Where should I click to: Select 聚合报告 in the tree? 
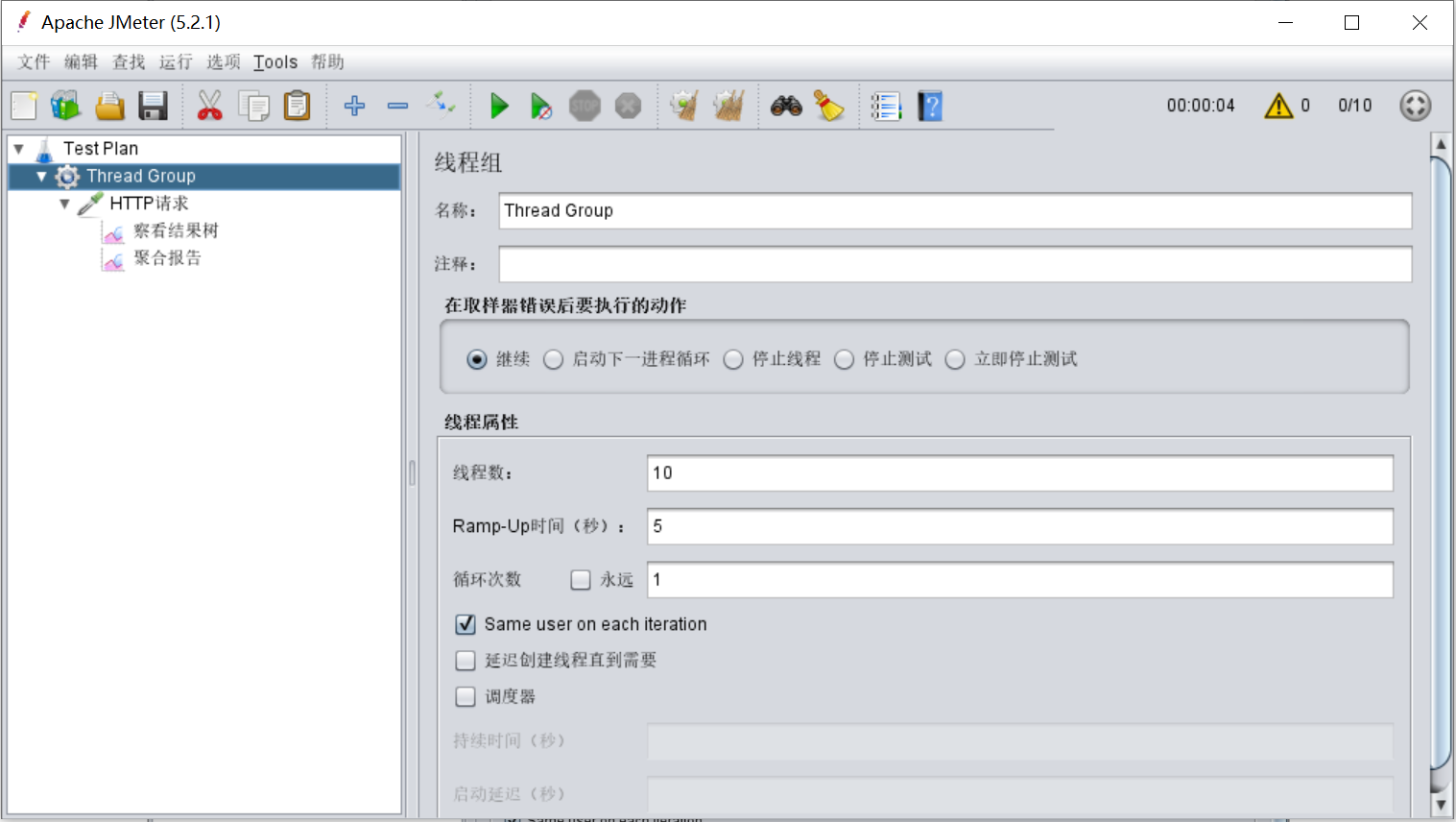pos(168,257)
